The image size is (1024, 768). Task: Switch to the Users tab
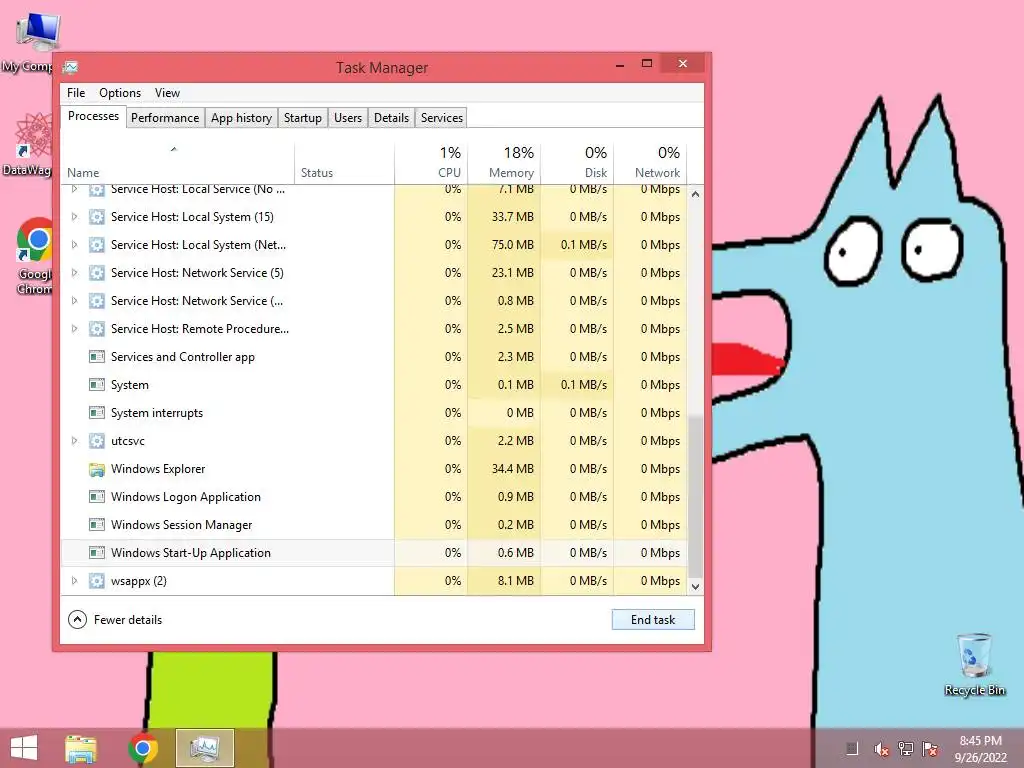(x=347, y=118)
